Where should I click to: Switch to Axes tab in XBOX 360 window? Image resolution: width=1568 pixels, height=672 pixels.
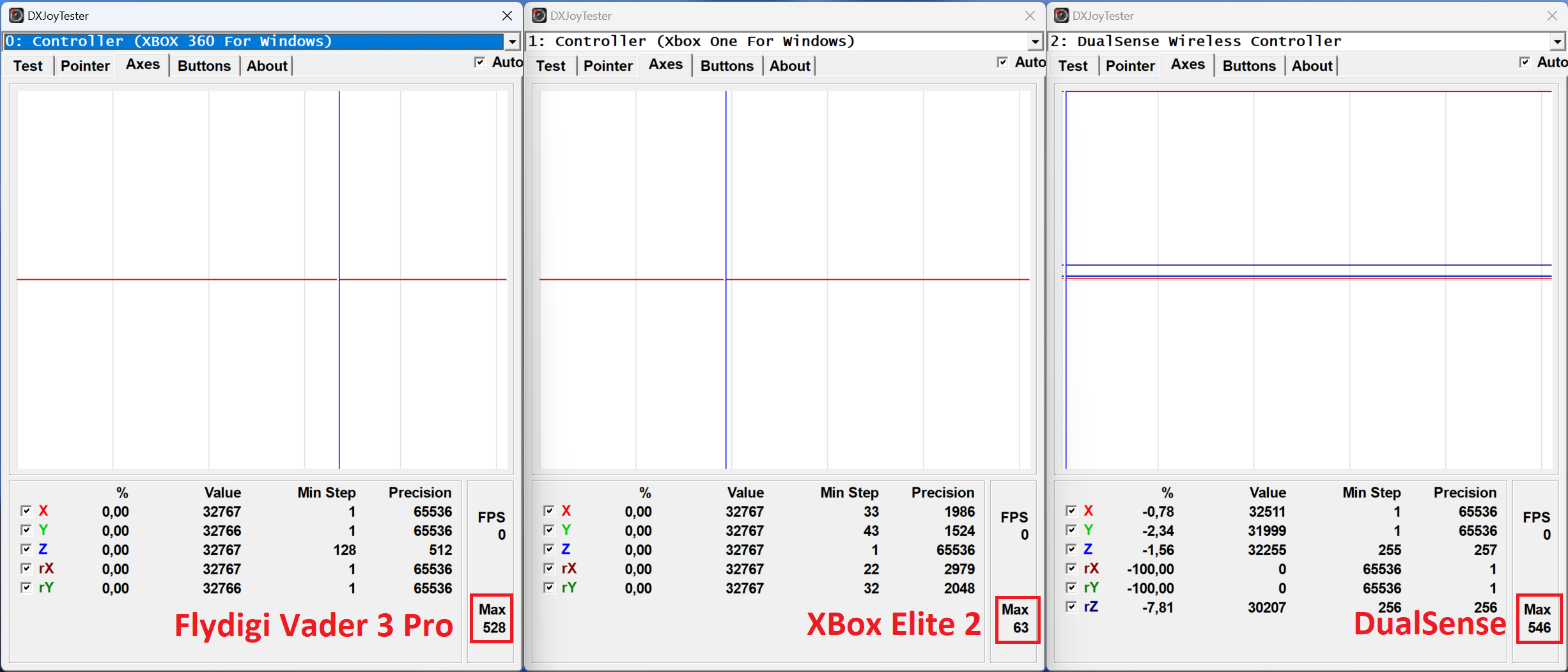(143, 65)
